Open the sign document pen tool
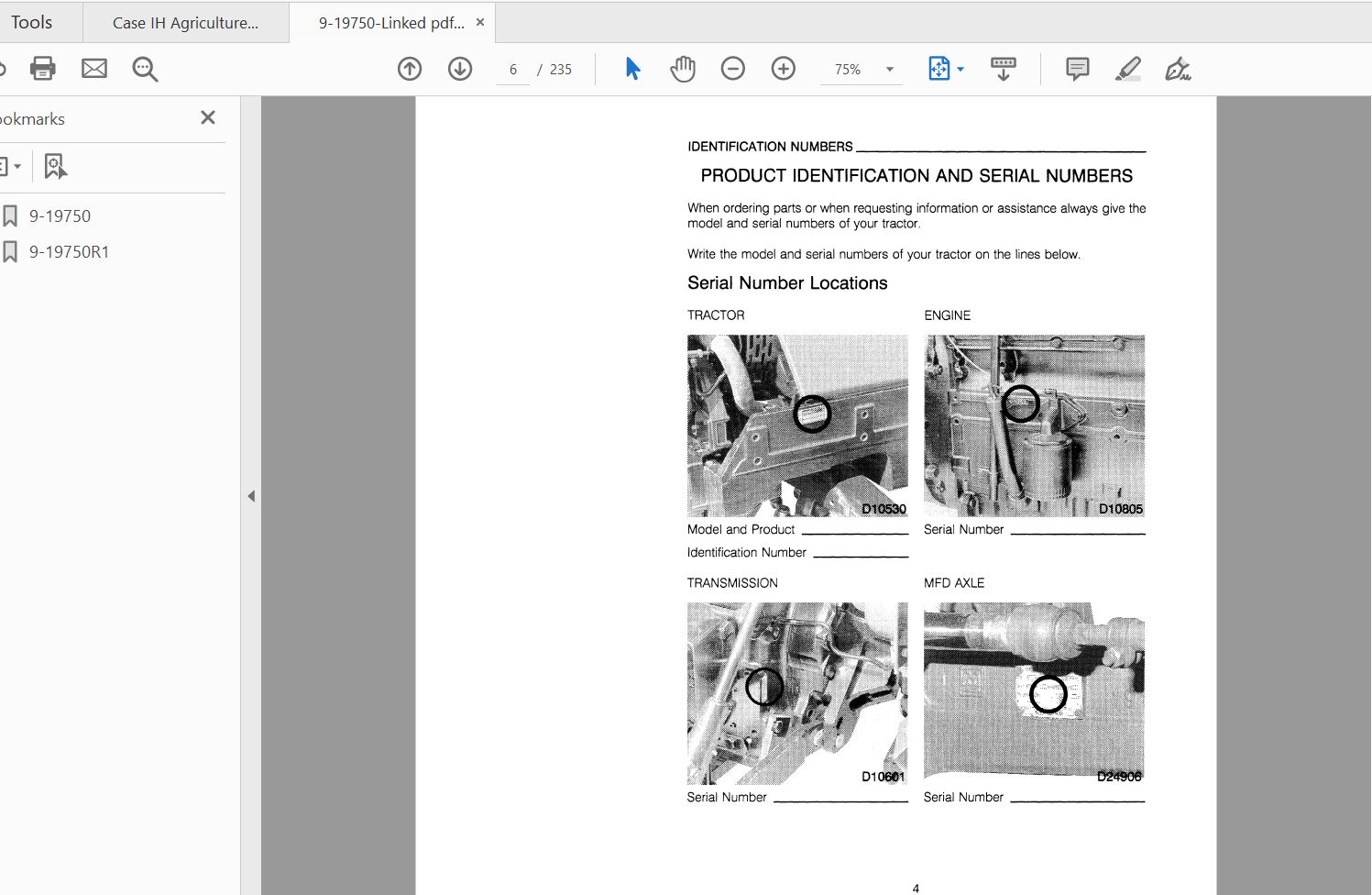 point(1178,69)
